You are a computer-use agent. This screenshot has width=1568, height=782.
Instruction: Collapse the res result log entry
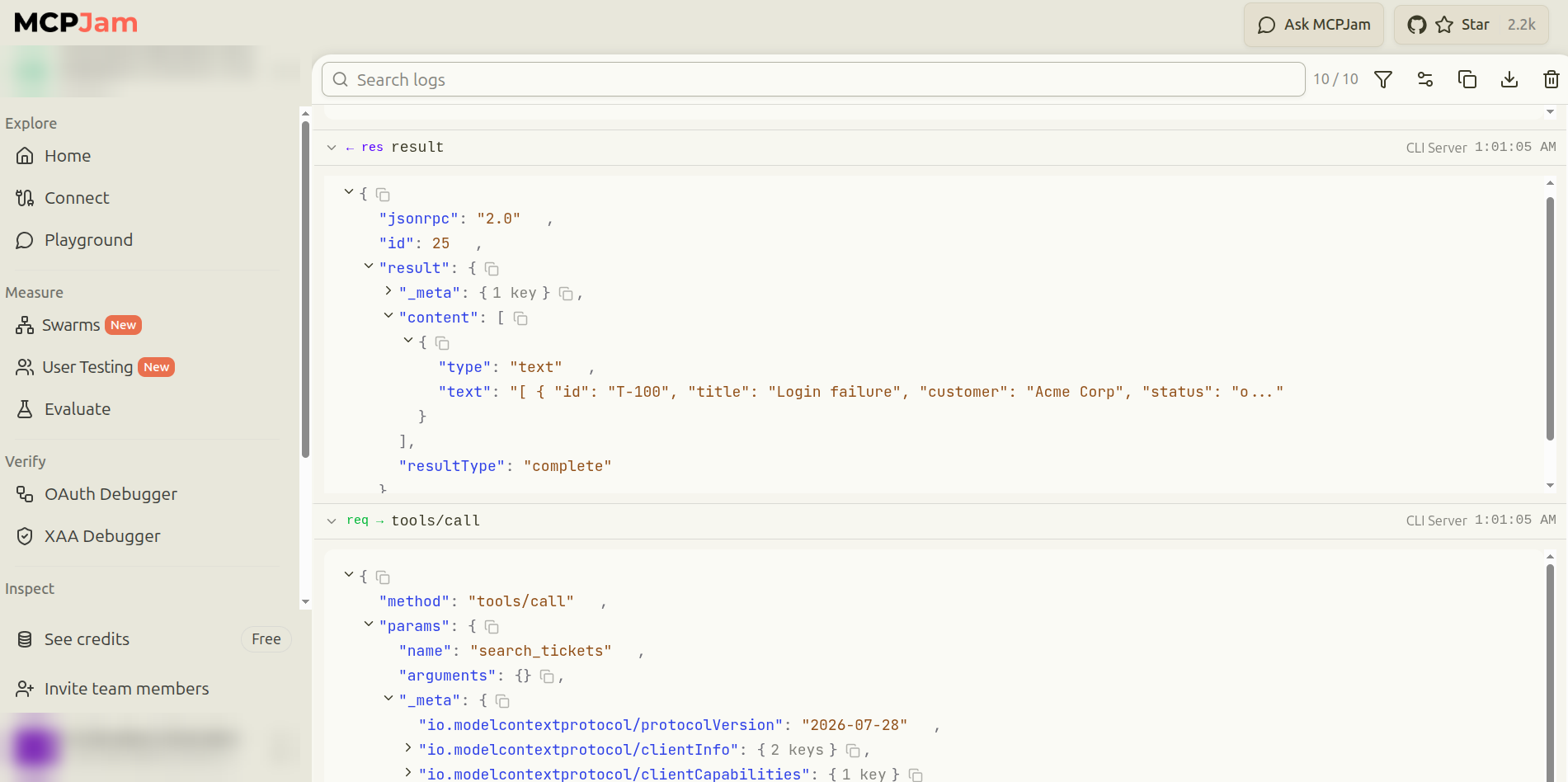coord(332,148)
